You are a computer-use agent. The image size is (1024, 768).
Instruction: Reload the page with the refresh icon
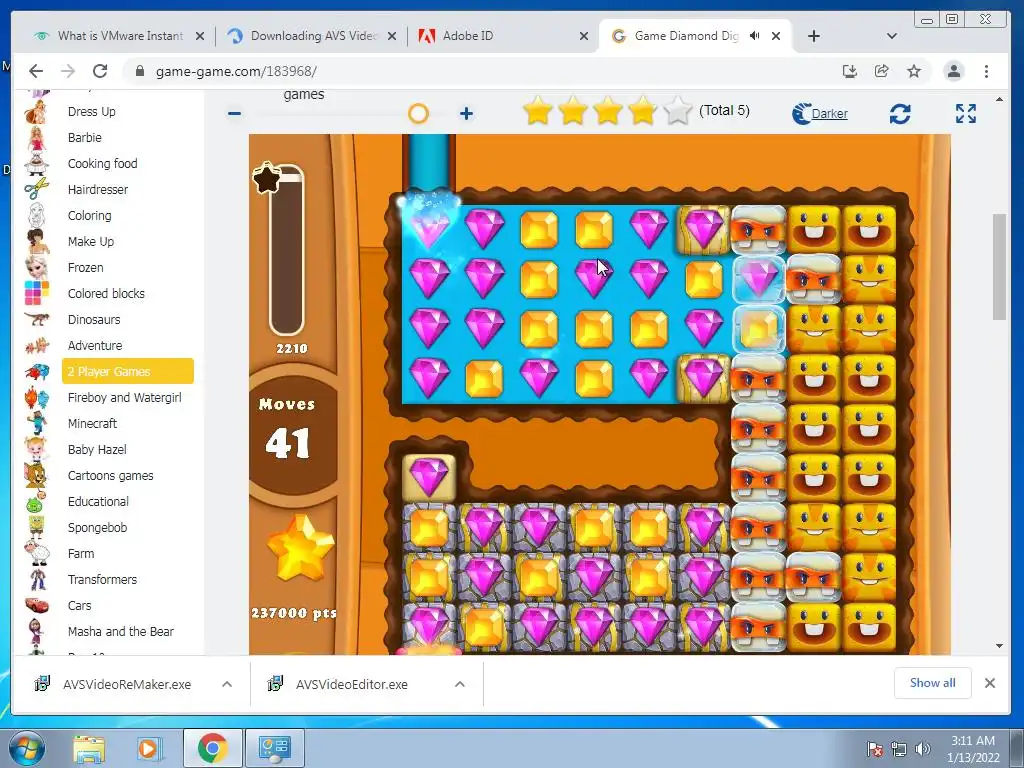(100, 71)
